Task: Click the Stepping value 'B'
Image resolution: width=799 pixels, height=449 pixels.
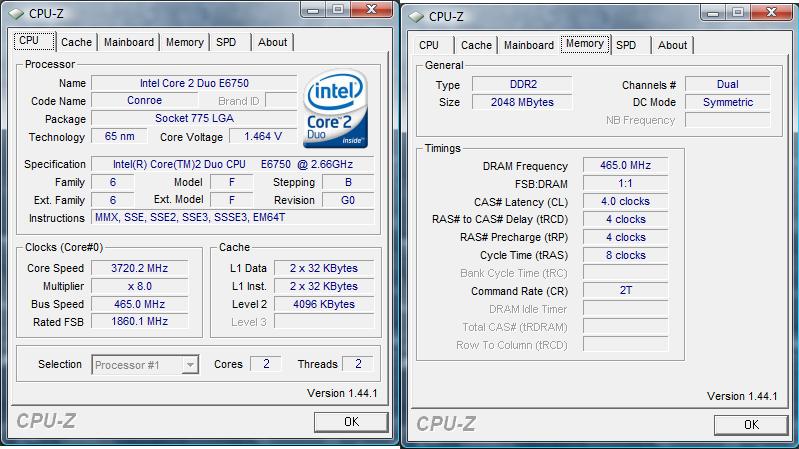Action: pos(348,182)
